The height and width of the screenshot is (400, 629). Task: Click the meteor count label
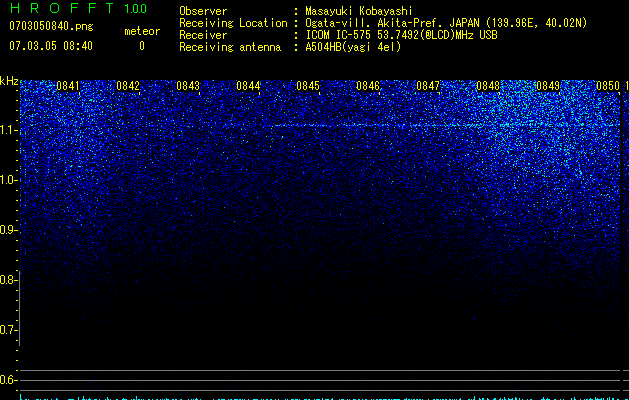(x=142, y=31)
